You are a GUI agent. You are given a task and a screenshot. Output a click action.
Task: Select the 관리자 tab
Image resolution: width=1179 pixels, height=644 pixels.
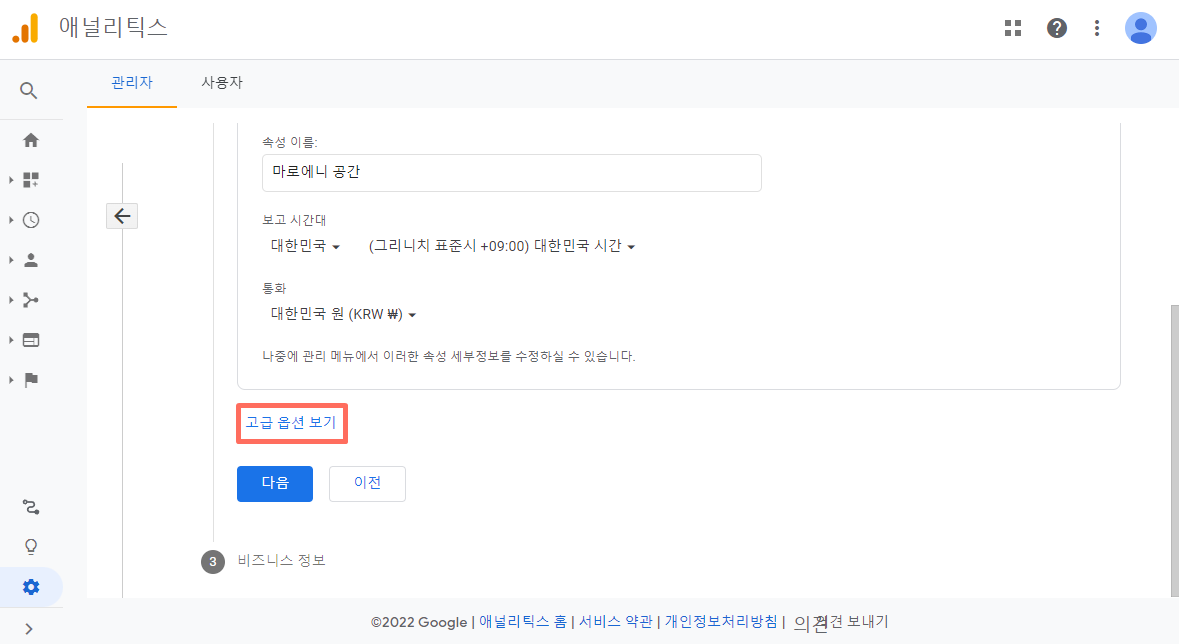click(x=131, y=83)
